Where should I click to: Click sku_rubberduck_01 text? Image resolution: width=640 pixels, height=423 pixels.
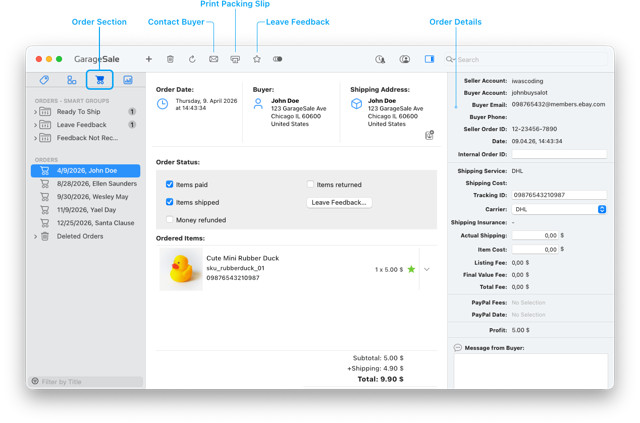pyautogui.click(x=236, y=268)
